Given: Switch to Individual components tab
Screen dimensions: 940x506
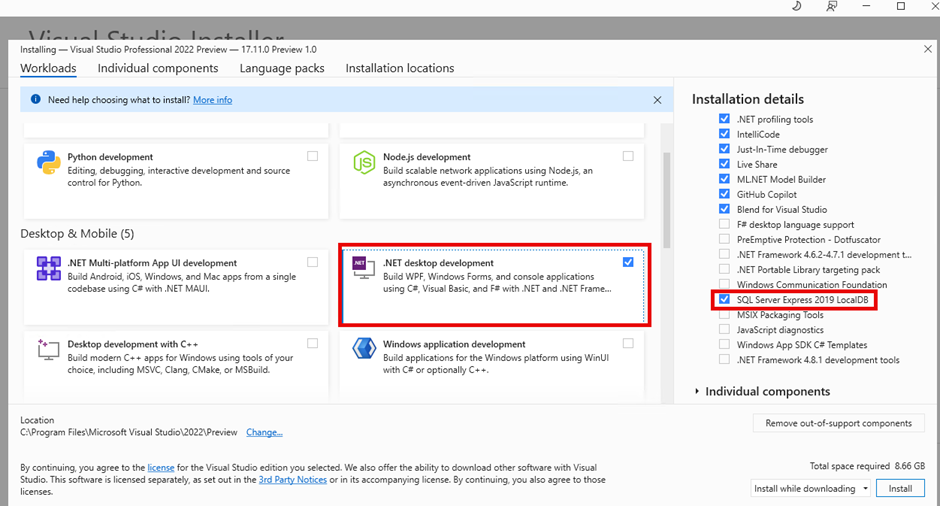Looking at the screenshot, I should [158, 68].
